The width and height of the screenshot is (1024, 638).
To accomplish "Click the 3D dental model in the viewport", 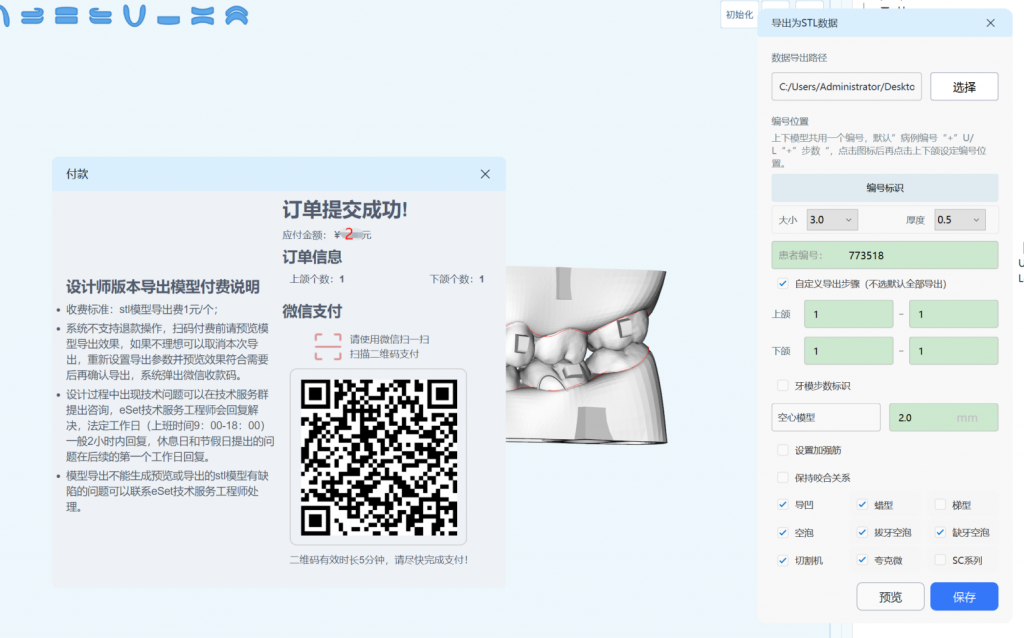I will [586, 356].
